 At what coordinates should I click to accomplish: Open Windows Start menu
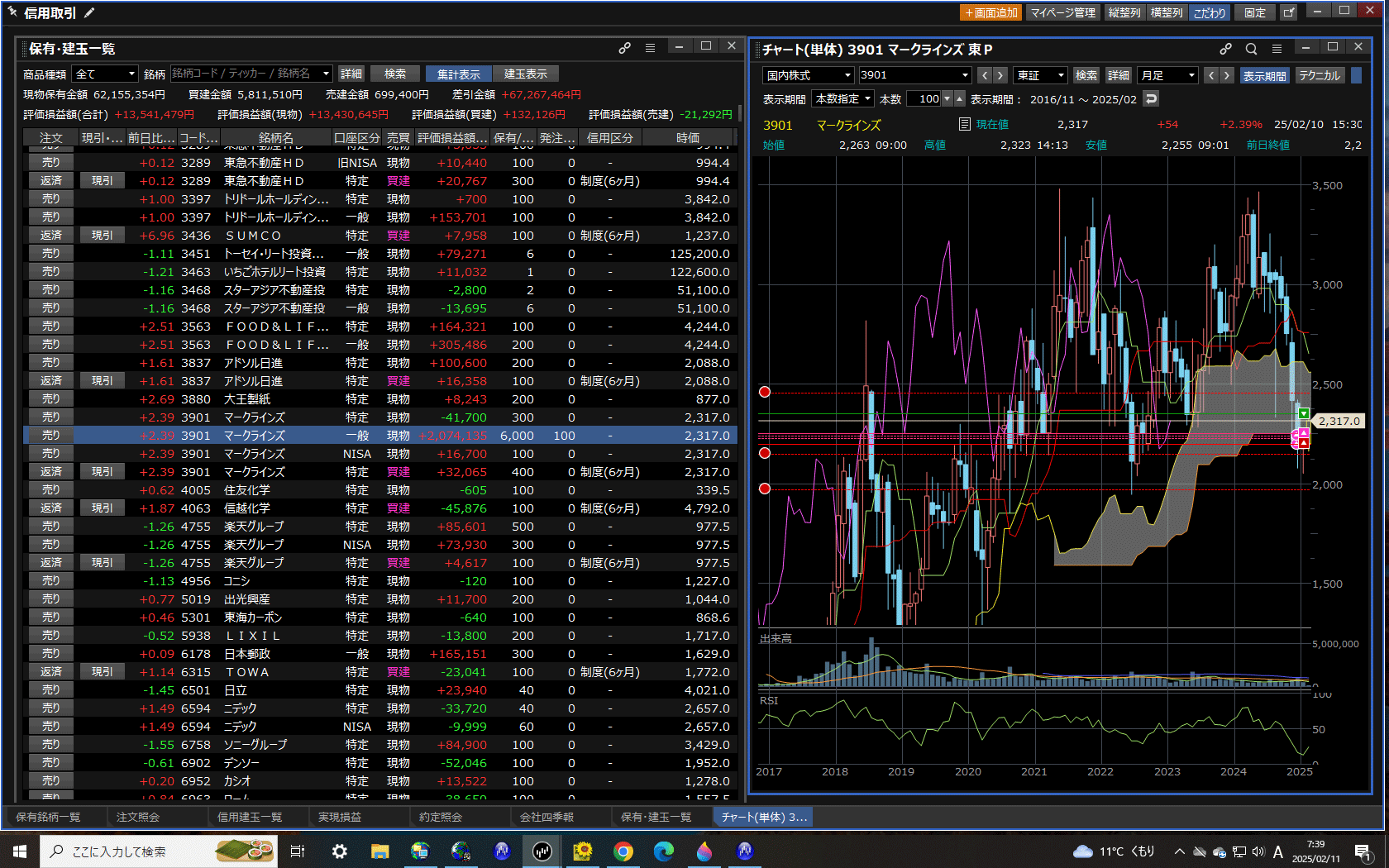coord(20,851)
